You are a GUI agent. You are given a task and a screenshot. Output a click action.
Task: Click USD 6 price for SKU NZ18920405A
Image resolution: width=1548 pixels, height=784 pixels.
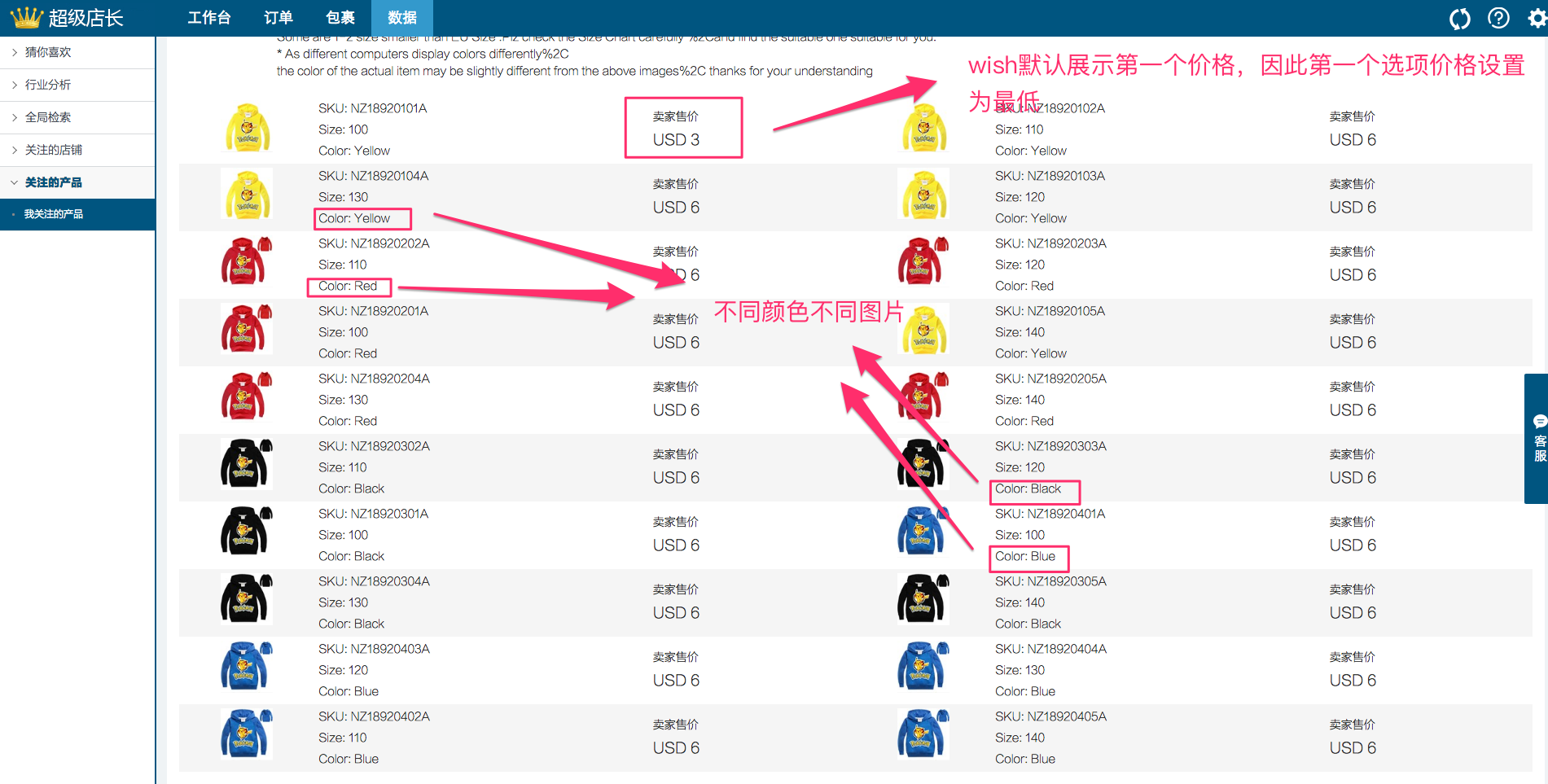tap(1353, 748)
